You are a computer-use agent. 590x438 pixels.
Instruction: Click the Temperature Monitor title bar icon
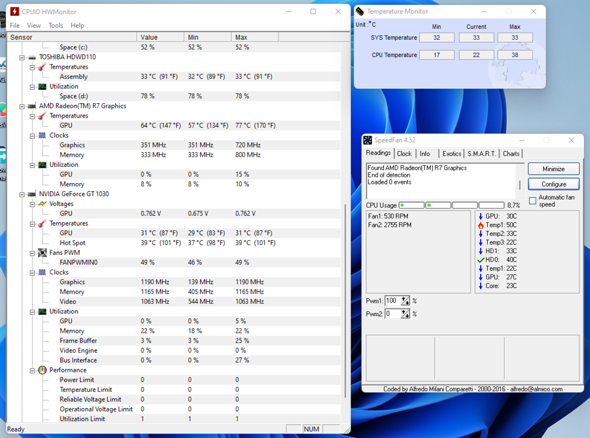[360, 12]
